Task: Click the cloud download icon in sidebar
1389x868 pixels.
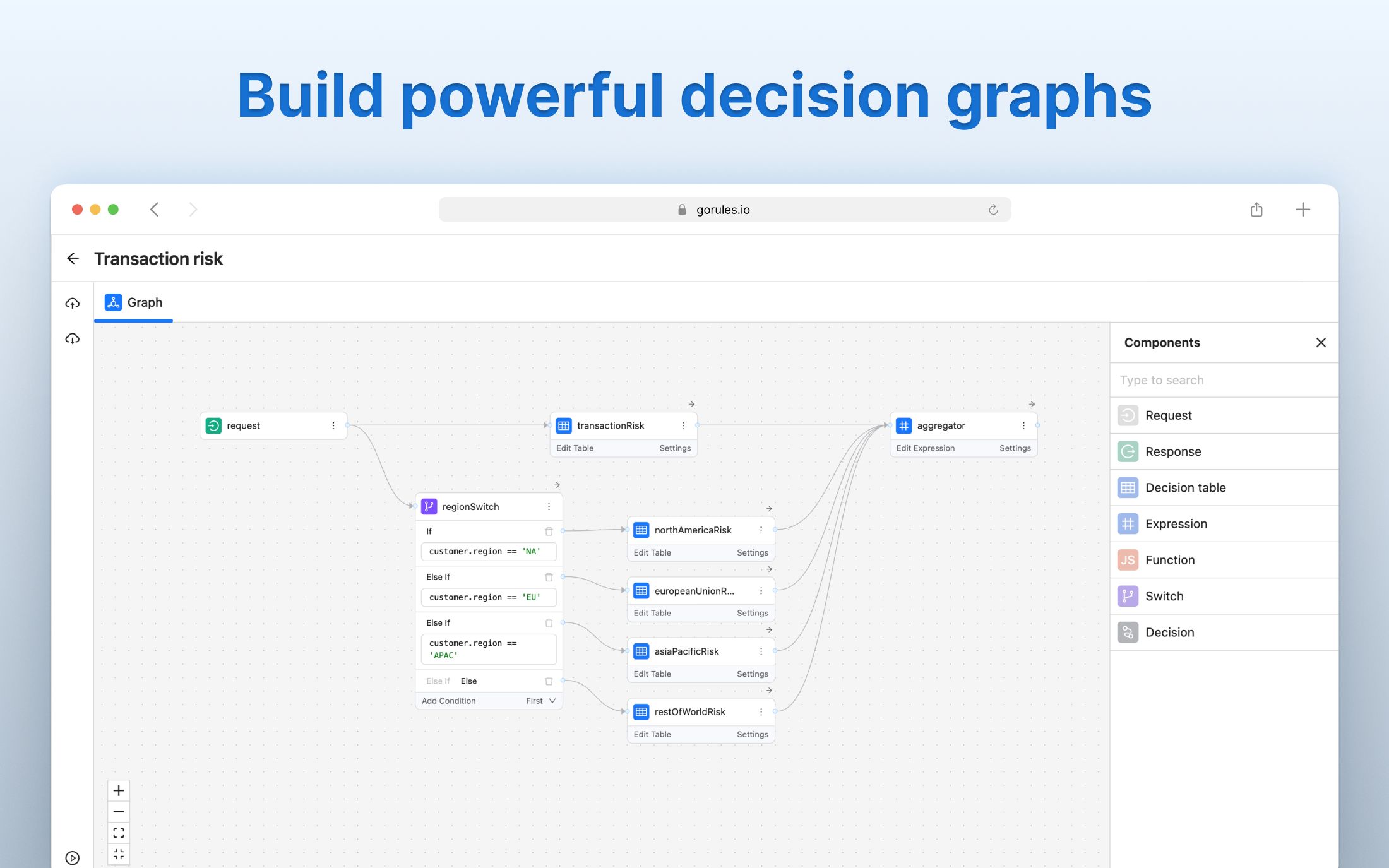Action: 72,338
